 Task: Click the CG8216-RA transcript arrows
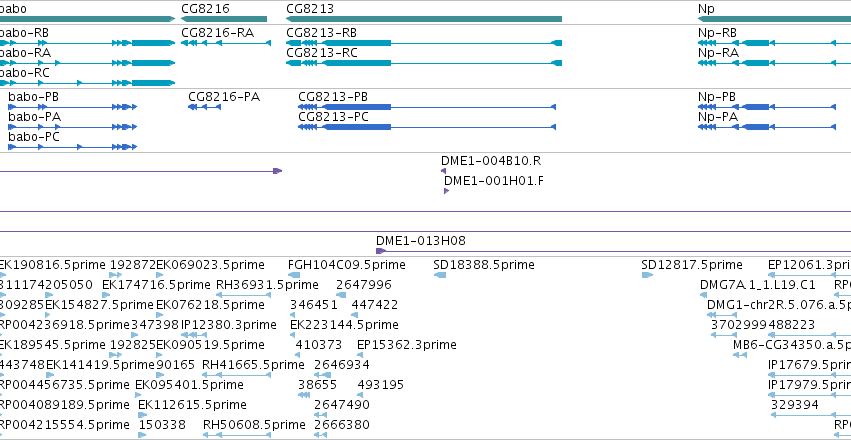[x=226, y=43]
